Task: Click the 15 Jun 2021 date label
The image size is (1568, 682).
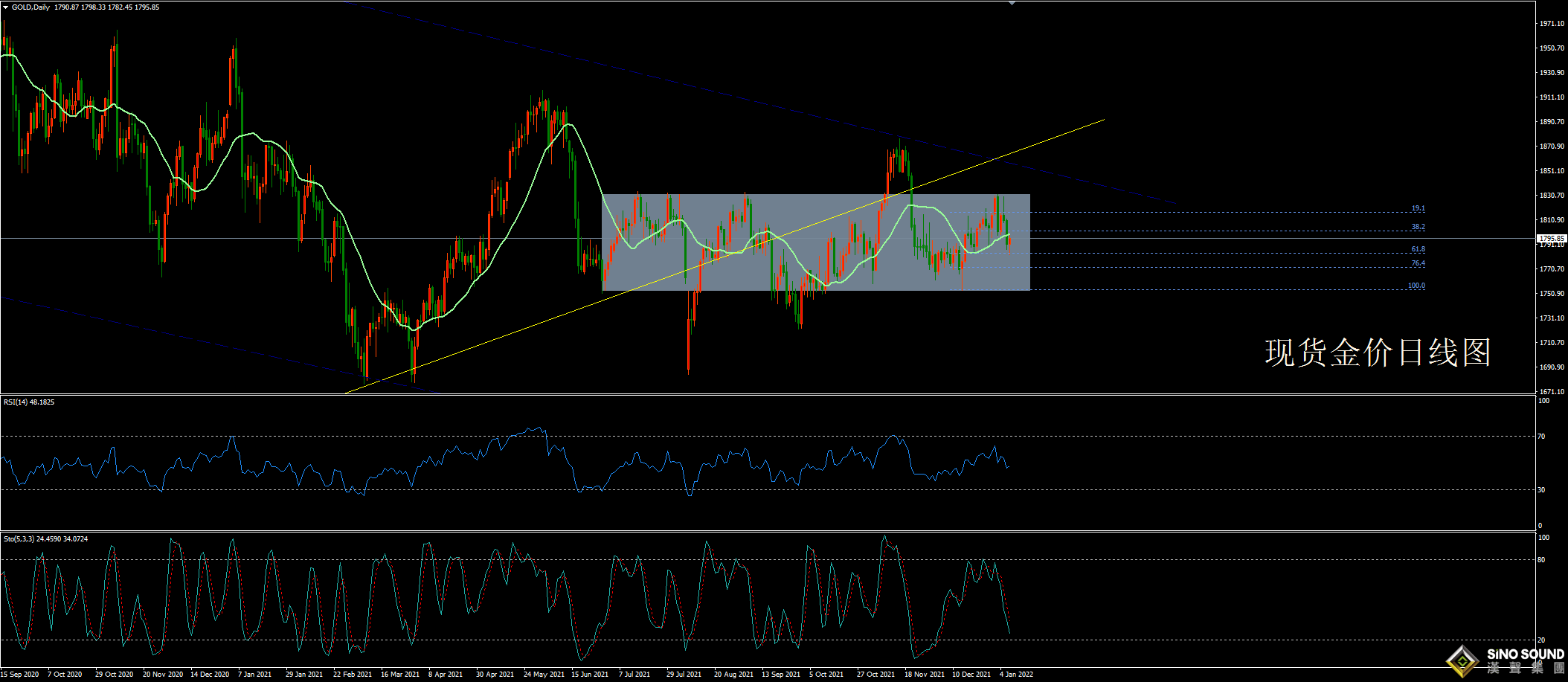Action: pos(590,675)
